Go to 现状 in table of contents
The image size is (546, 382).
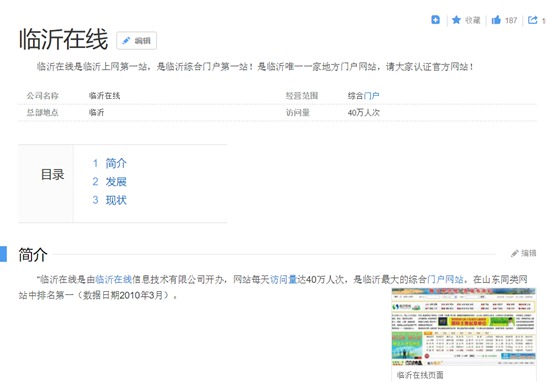pos(116,200)
